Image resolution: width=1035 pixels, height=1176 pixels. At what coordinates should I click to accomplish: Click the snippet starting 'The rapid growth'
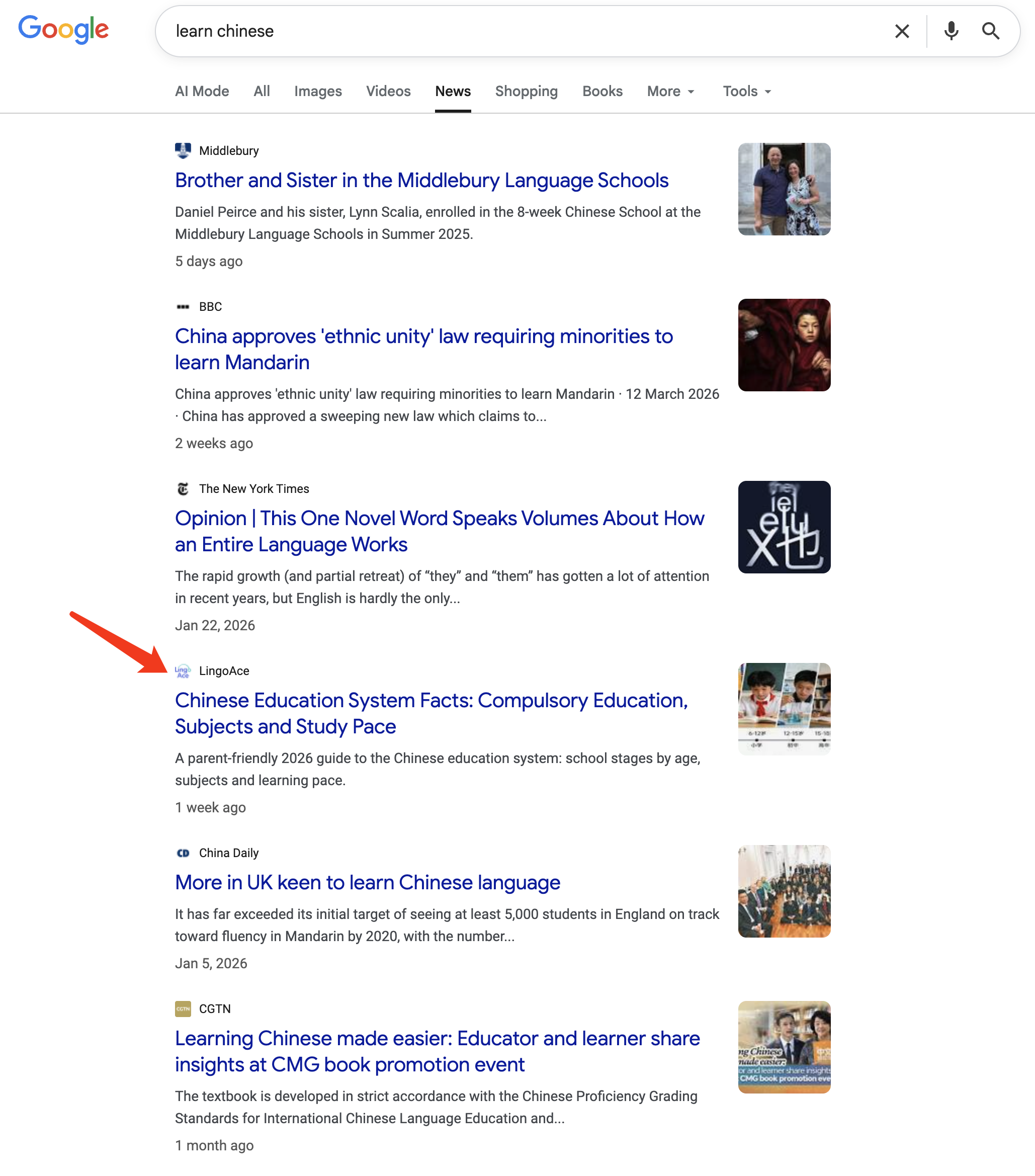coord(442,587)
